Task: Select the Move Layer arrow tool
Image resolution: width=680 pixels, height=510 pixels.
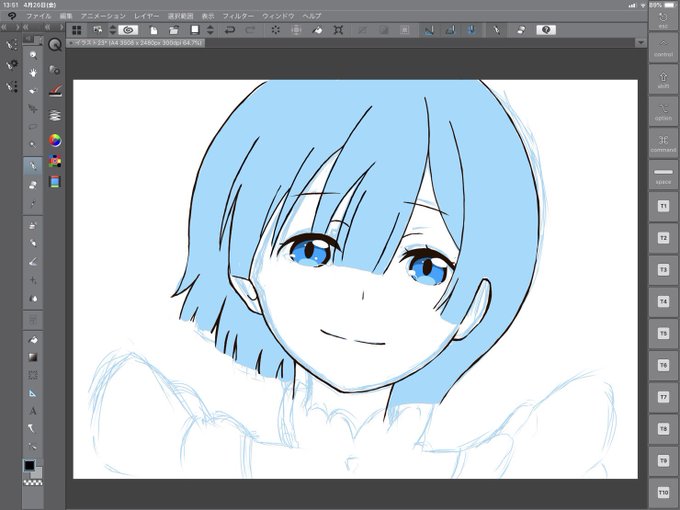Action: (x=33, y=108)
